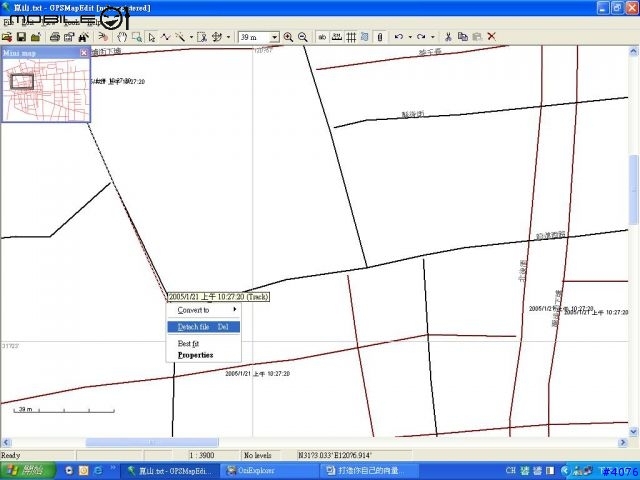Select the hand pan tool
The width and height of the screenshot is (640, 480).
(x=122, y=37)
